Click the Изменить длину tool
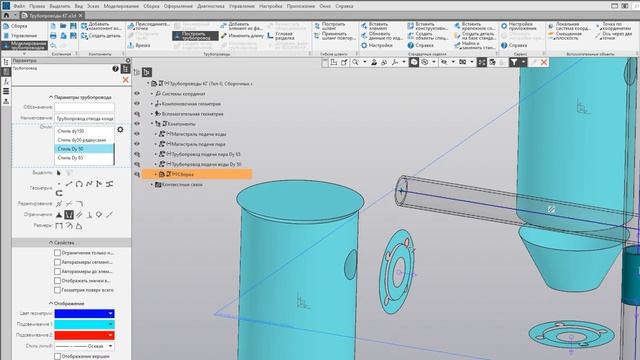Screen dimensions: 640x360 pyautogui.click(x=242, y=36)
